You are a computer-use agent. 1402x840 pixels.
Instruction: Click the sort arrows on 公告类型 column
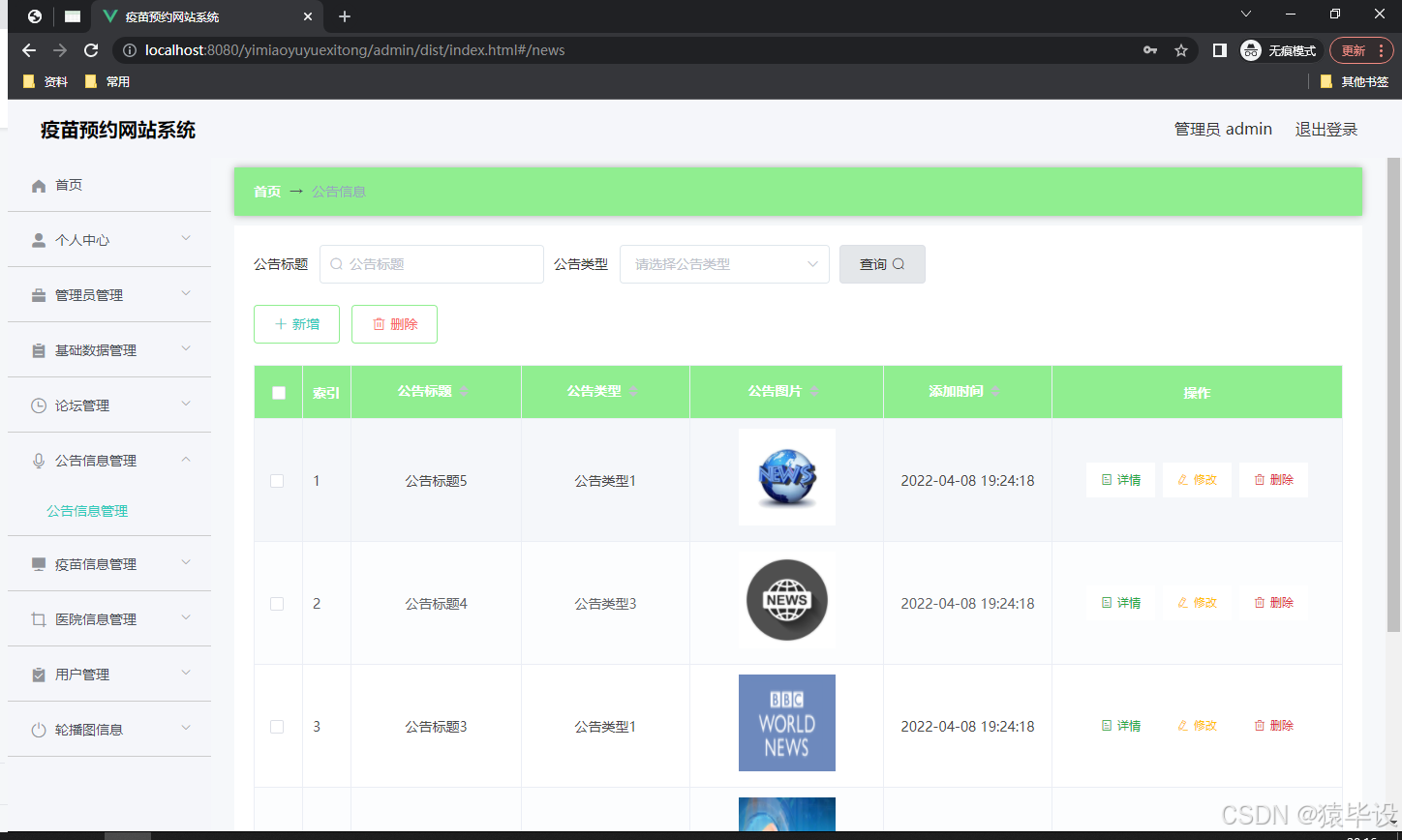click(x=633, y=391)
